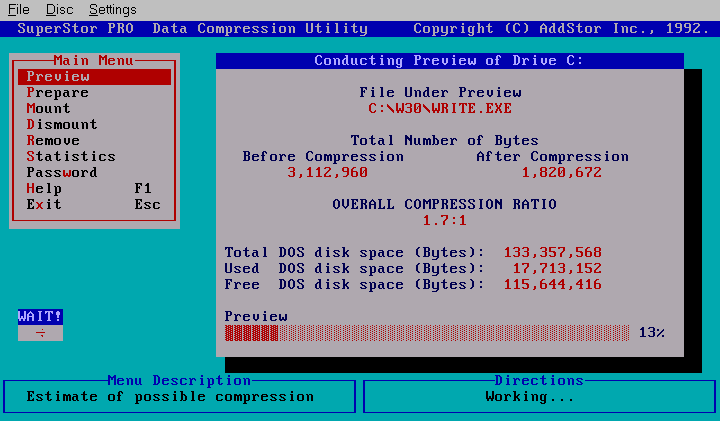Click the Working... directions text

[530, 397]
